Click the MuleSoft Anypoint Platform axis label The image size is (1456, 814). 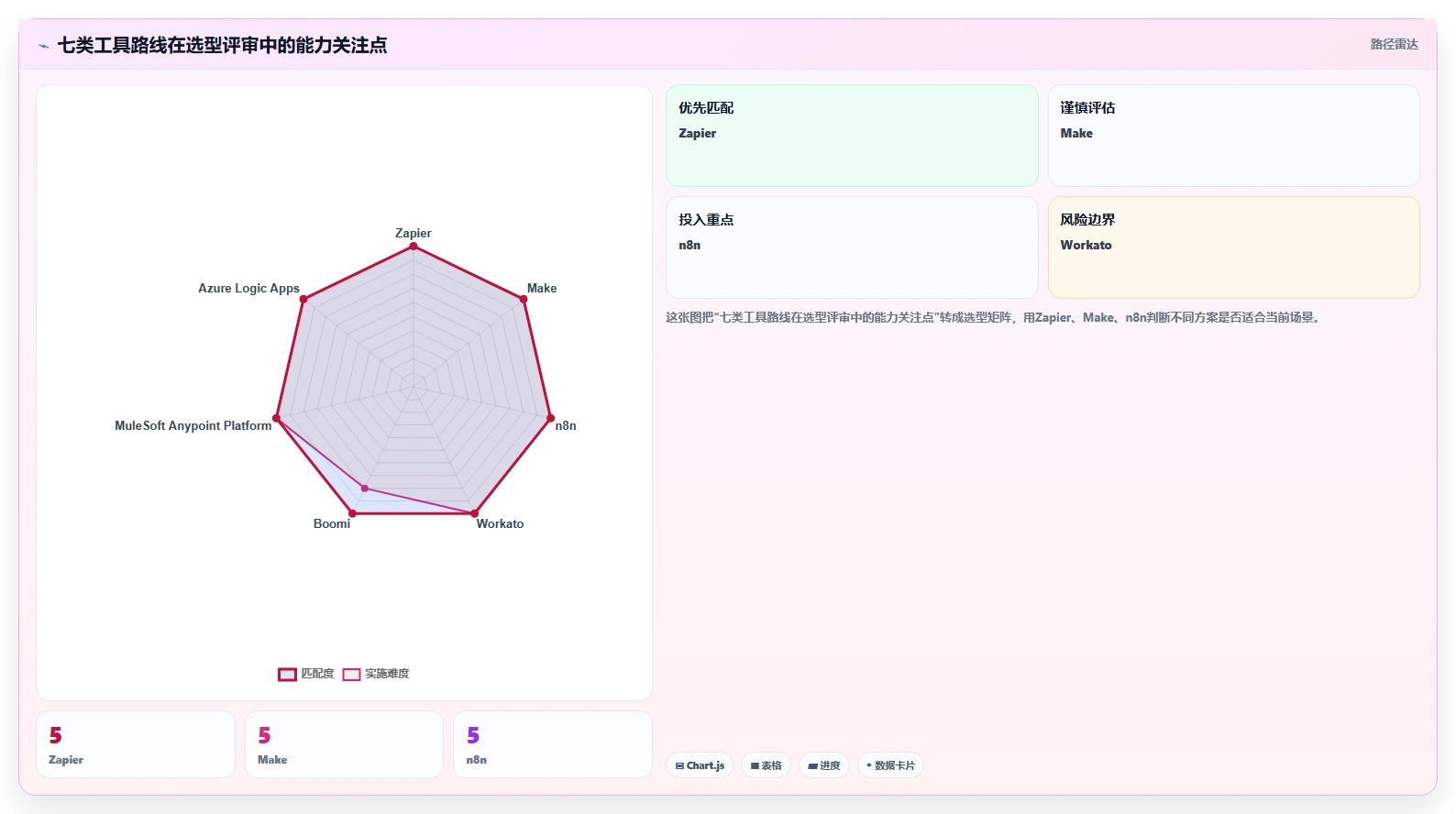(193, 425)
